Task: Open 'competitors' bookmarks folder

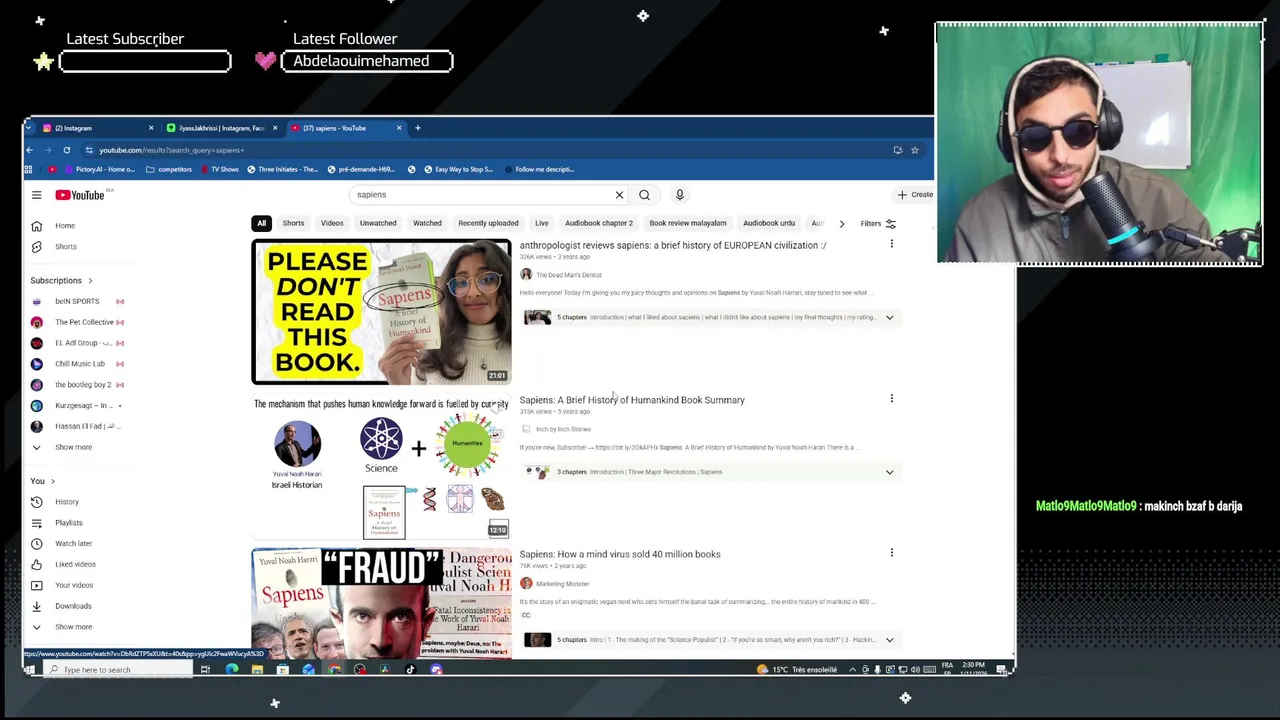Action: coord(168,170)
